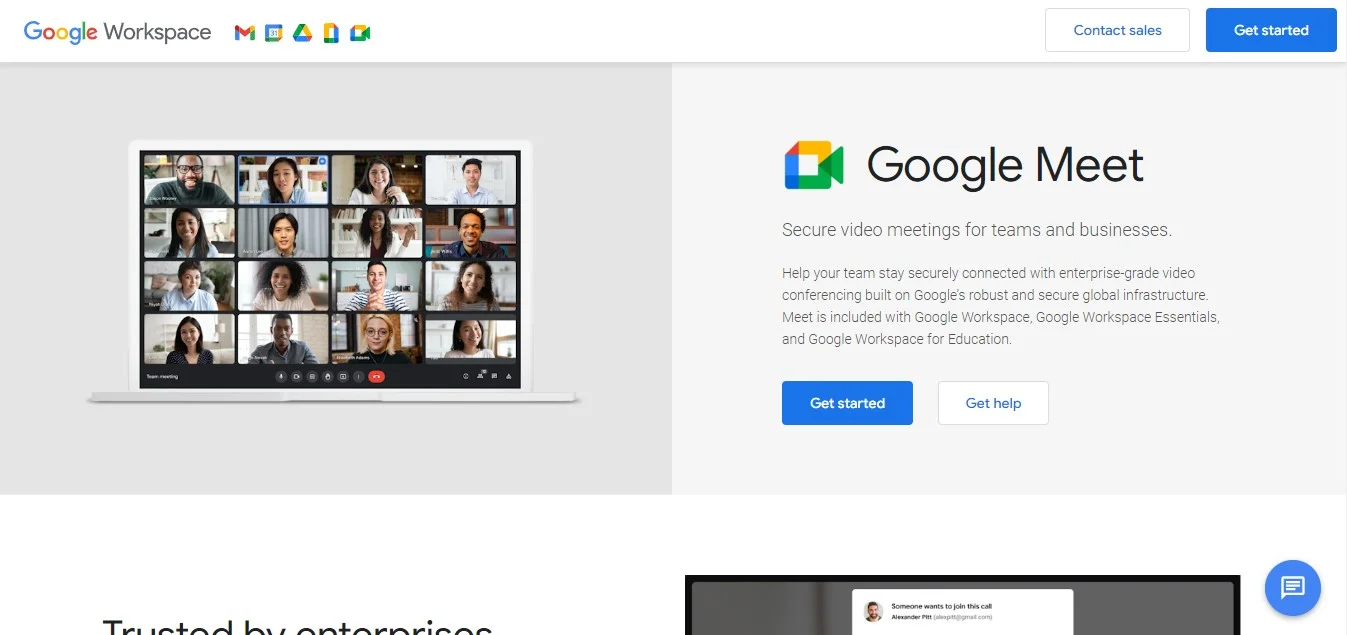Click the raise hand icon in laptop image

click(327, 376)
